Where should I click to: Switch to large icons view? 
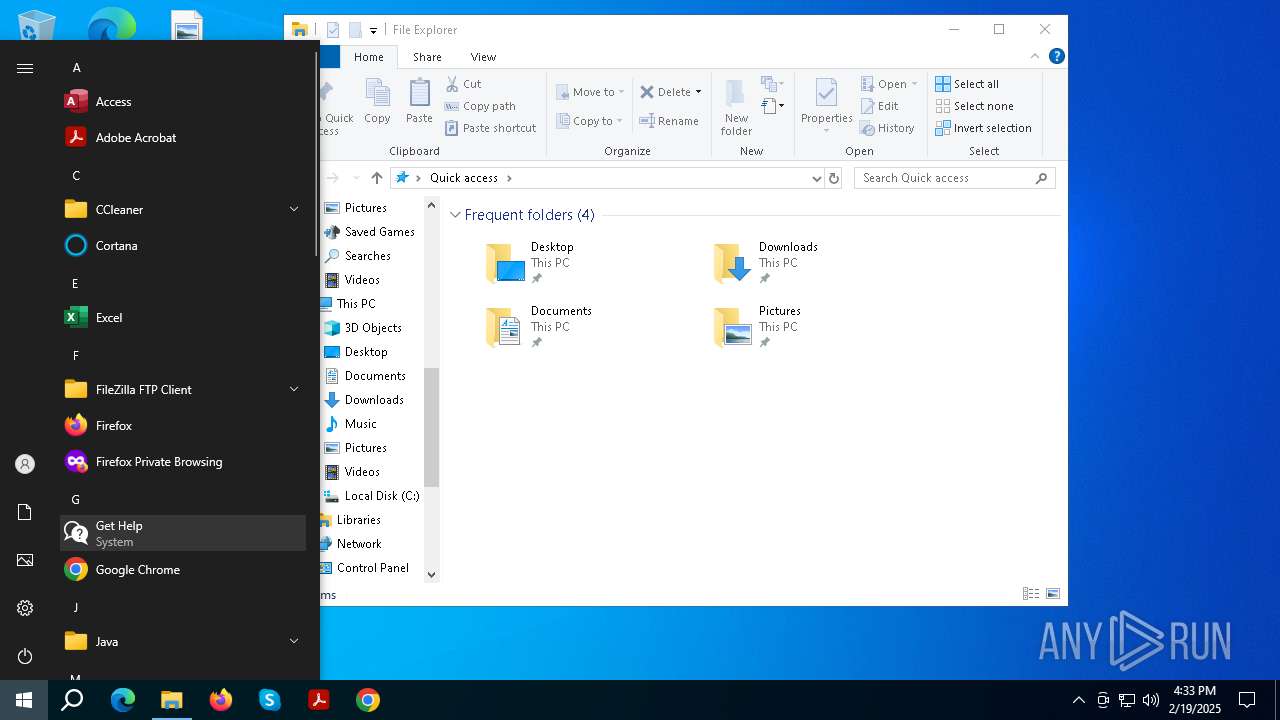coord(1053,594)
